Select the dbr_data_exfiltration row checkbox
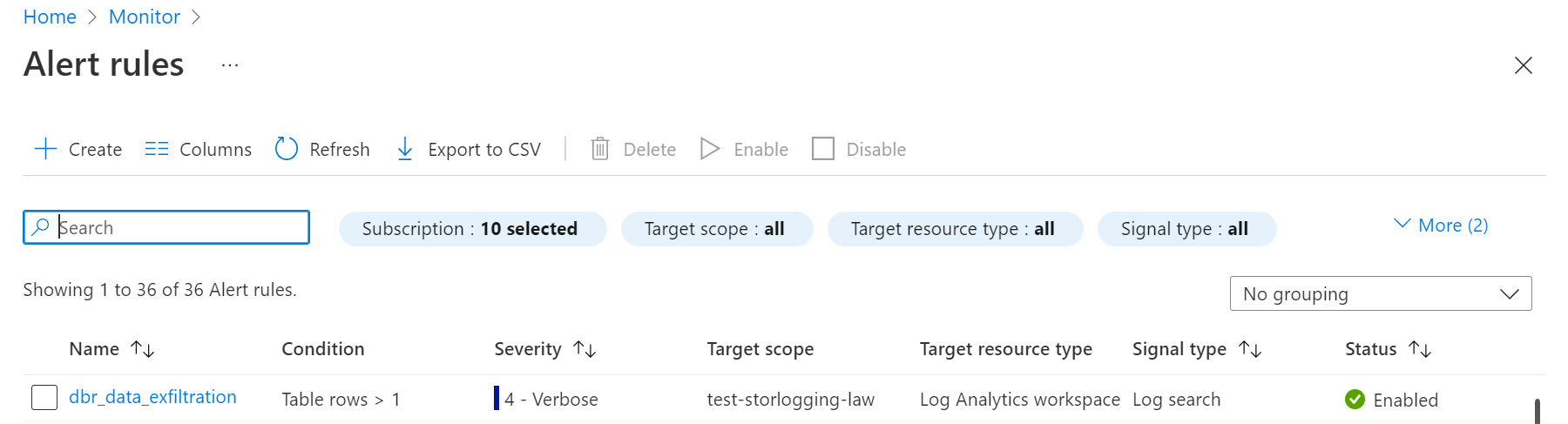This screenshot has width=1568, height=424. (44, 398)
